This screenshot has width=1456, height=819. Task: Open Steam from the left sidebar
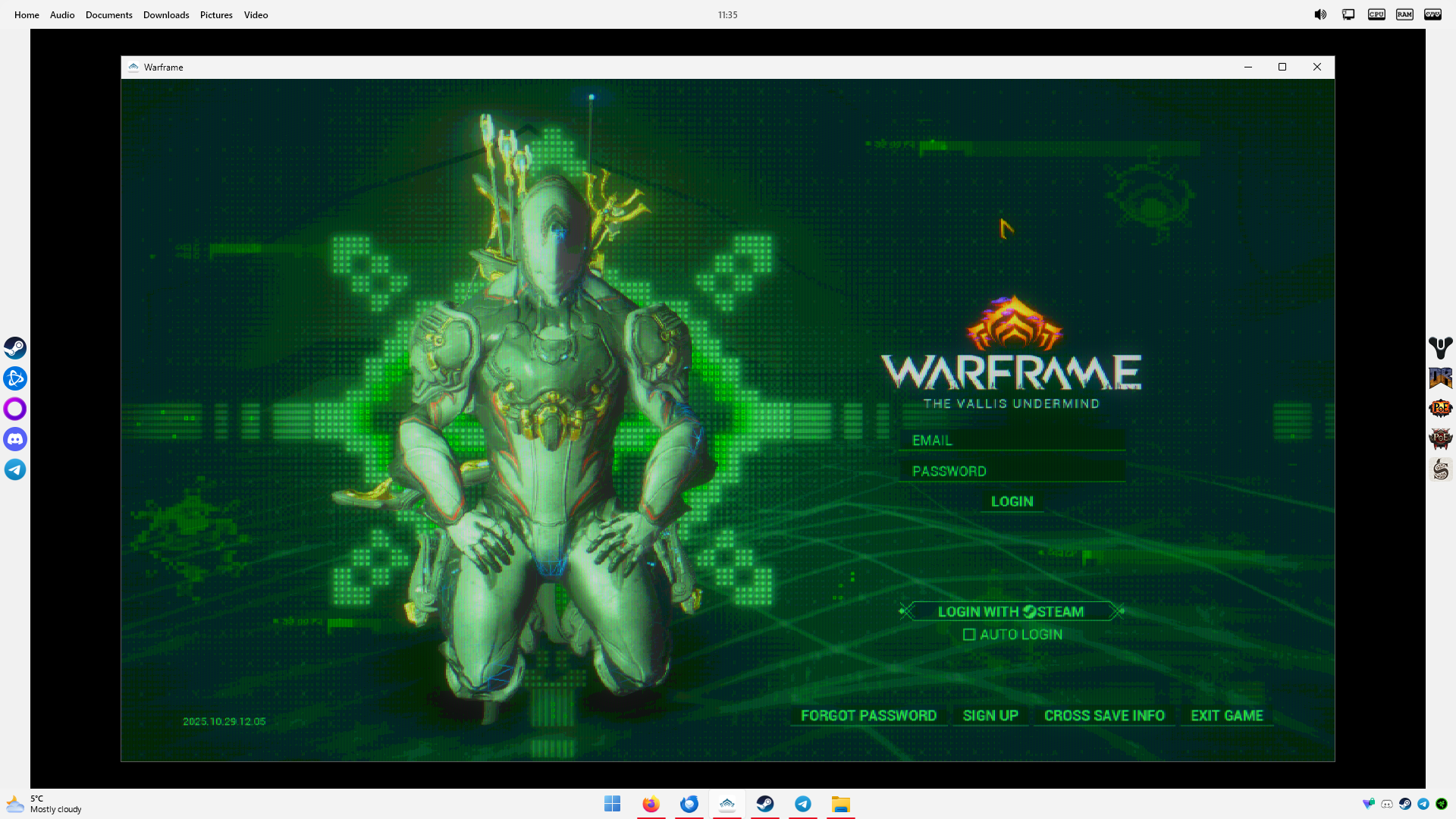pyautogui.click(x=15, y=347)
